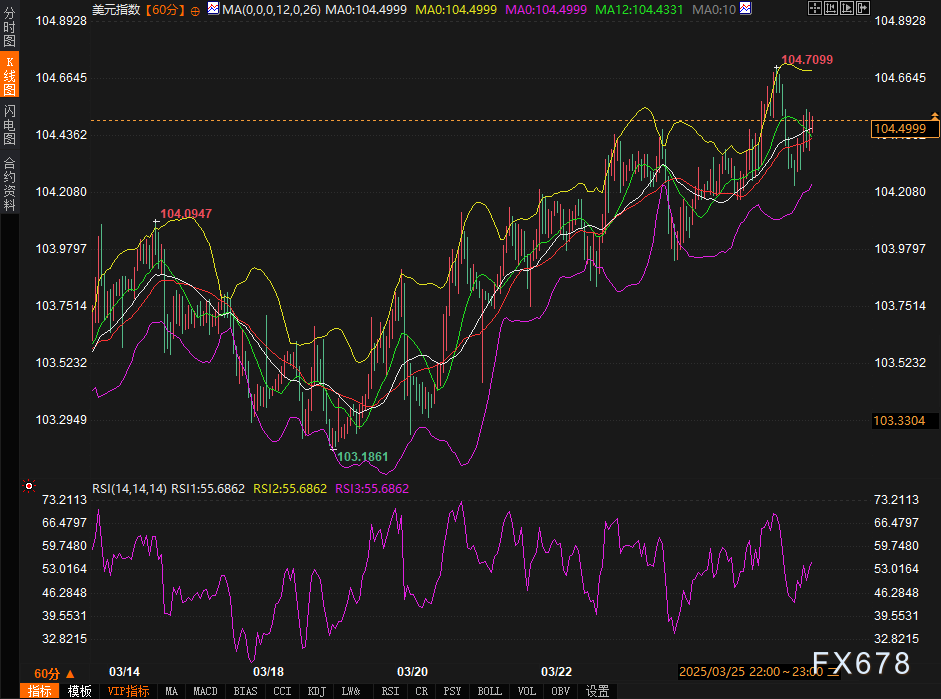Click the orange circle icon after 【60分】
The width and height of the screenshot is (941, 699).
(194, 10)
